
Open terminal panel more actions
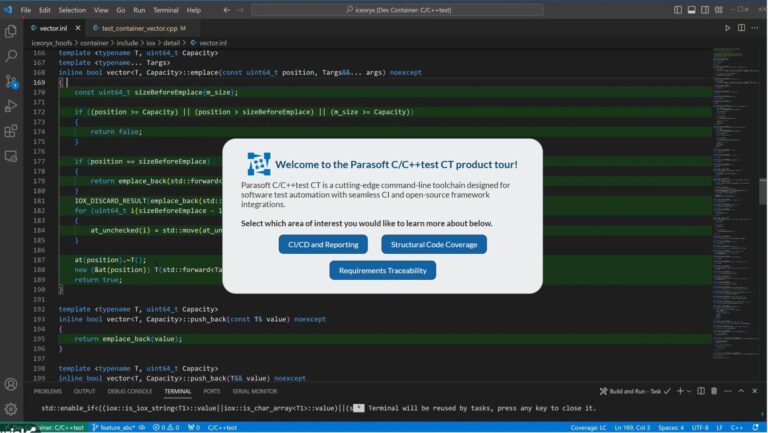(728, 391)
